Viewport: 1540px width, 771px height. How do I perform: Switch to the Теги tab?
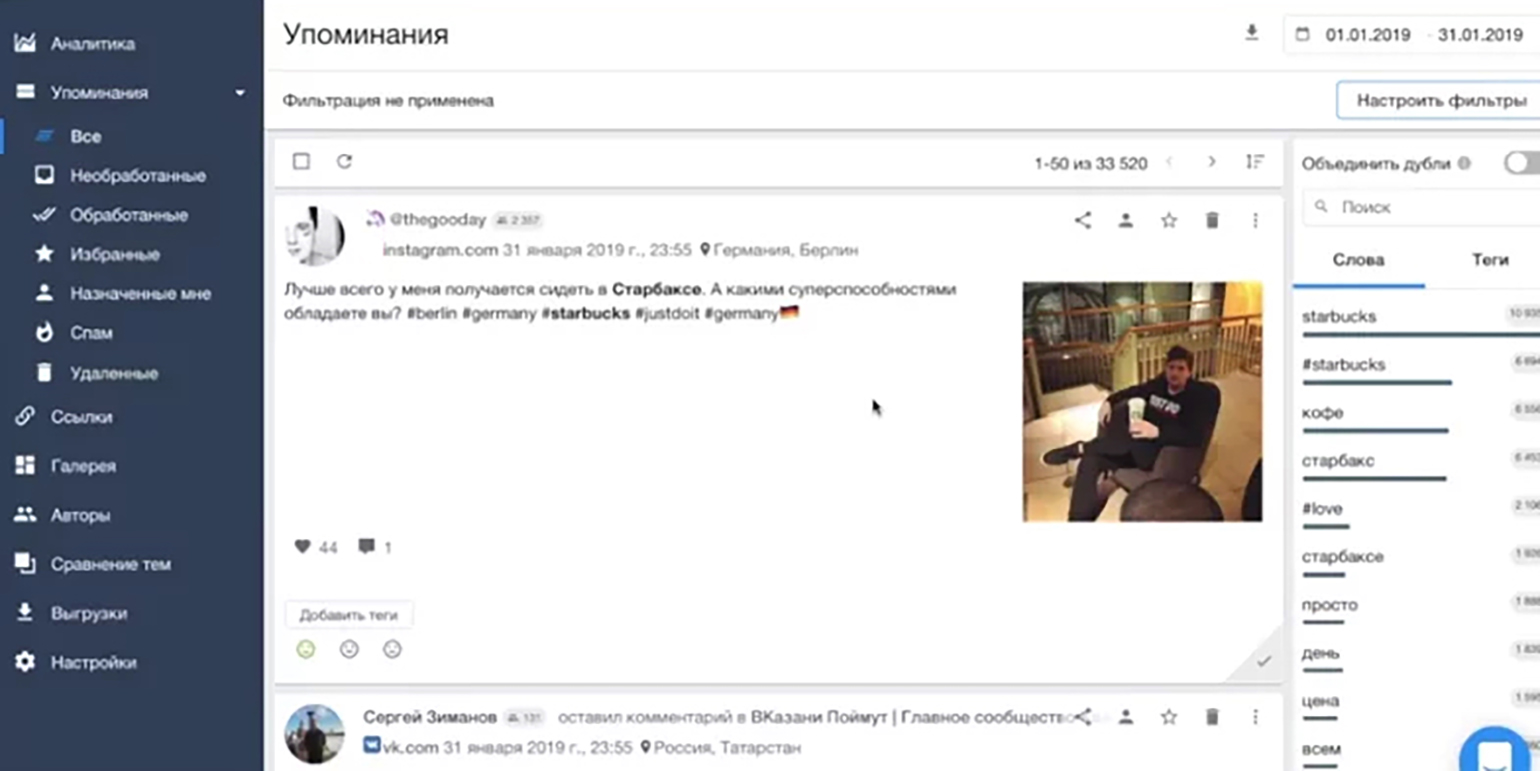[1490, 259]
